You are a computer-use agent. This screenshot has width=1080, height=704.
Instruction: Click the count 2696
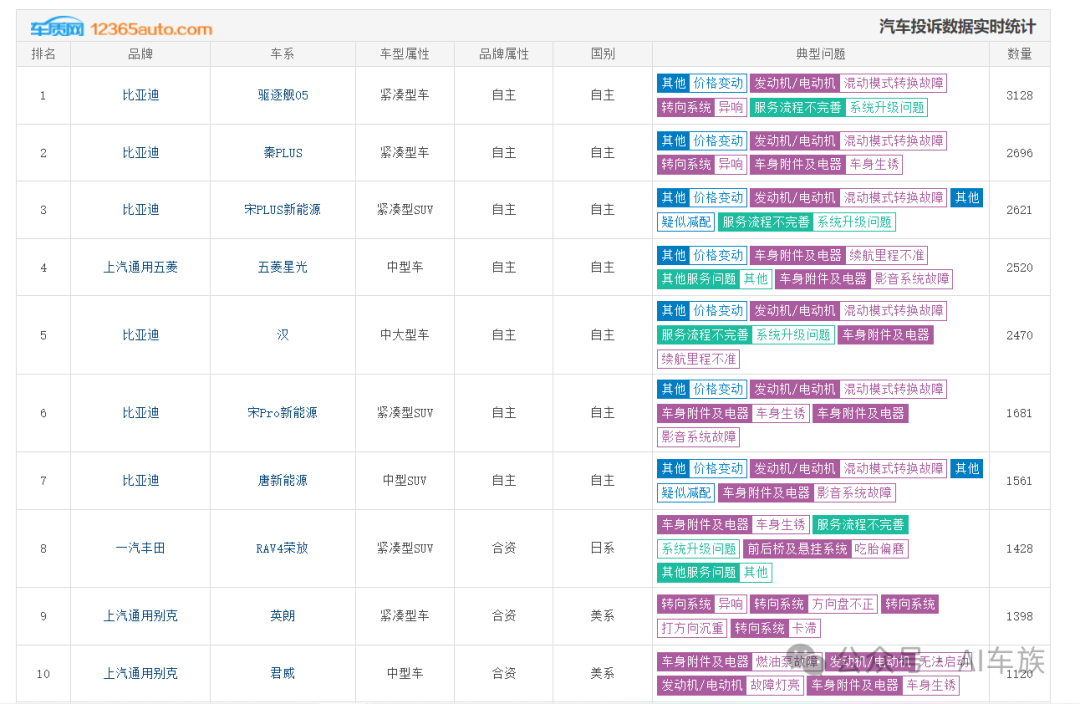coord(1019,153)
